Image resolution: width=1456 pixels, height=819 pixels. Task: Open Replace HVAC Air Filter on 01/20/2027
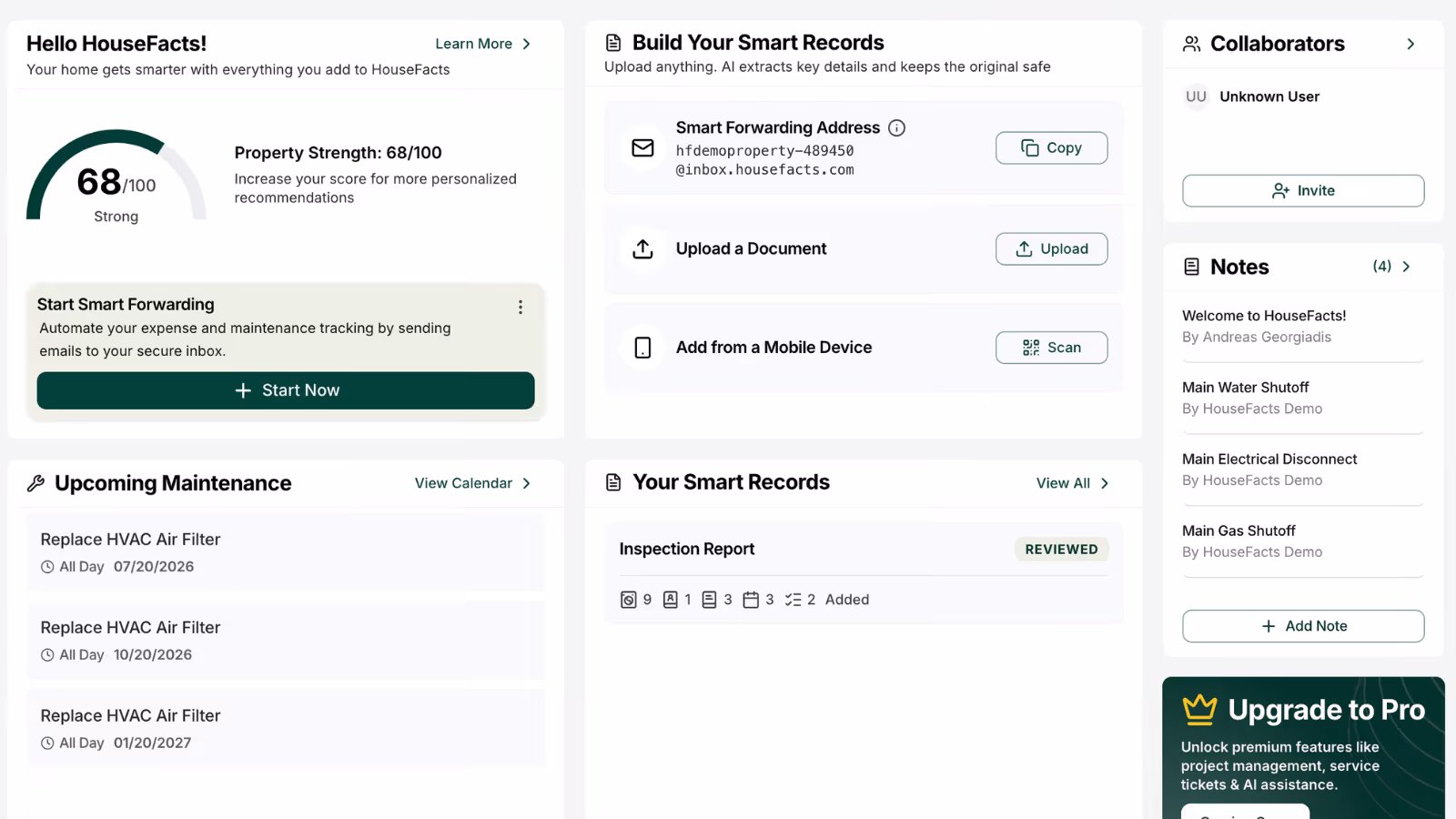pyautogui.click(x=286, y=729)
